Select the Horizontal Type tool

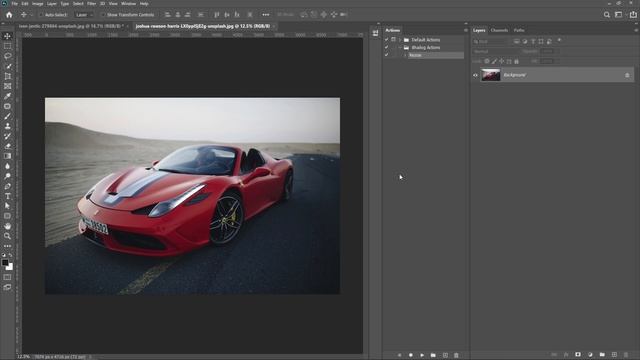[7, 196]
